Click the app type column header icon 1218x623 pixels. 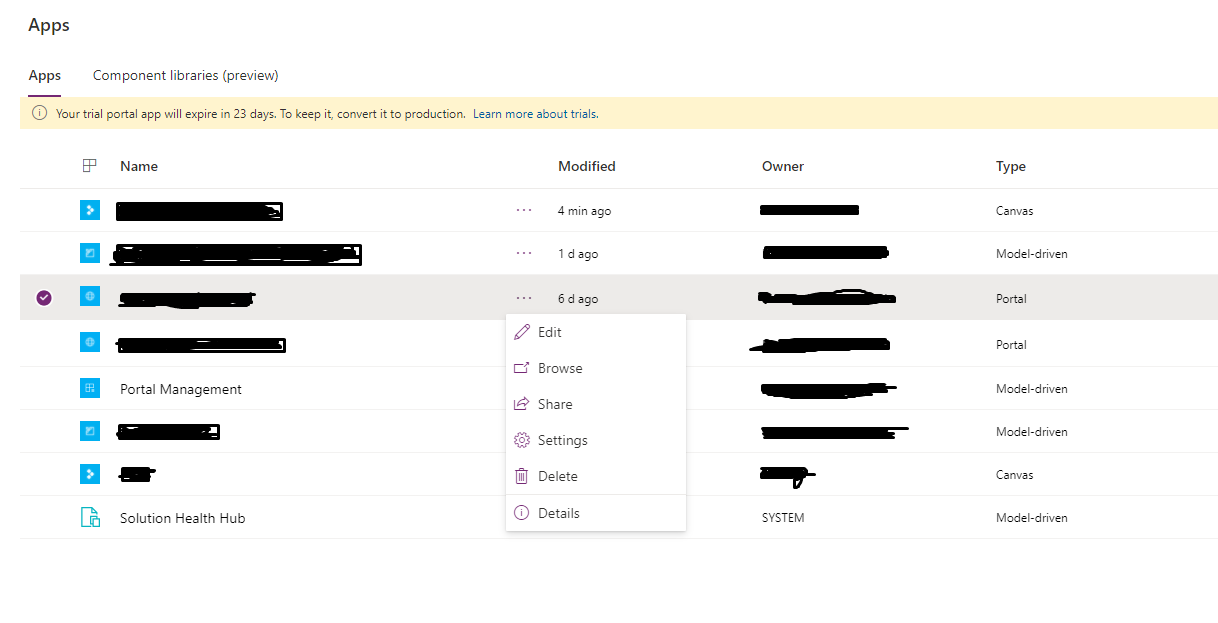pyautogui.click(x=90, y=166)
